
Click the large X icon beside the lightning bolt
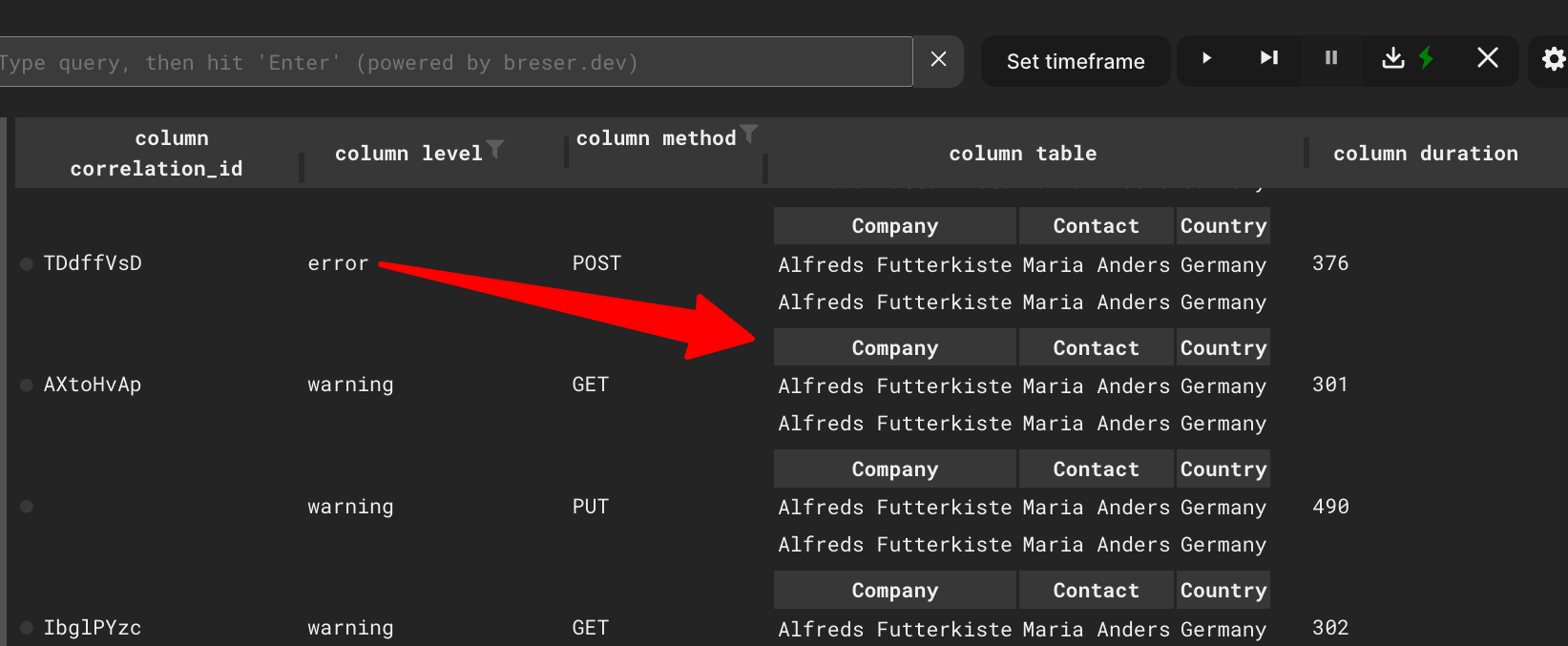[1487, 59]
